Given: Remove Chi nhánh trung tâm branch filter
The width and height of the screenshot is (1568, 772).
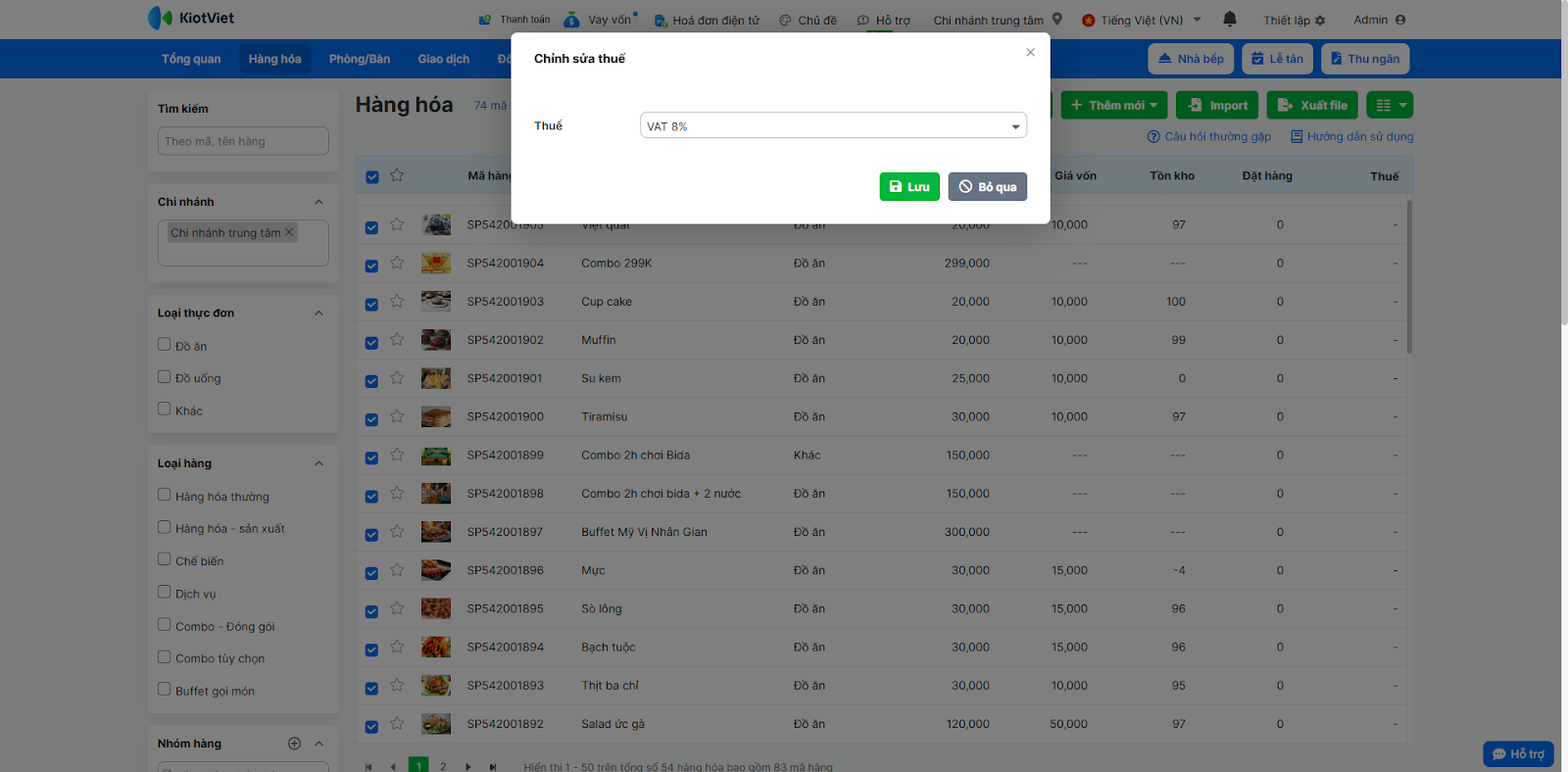Looking at the screenshot, I should pyautogui.click(x=289, y=232).
